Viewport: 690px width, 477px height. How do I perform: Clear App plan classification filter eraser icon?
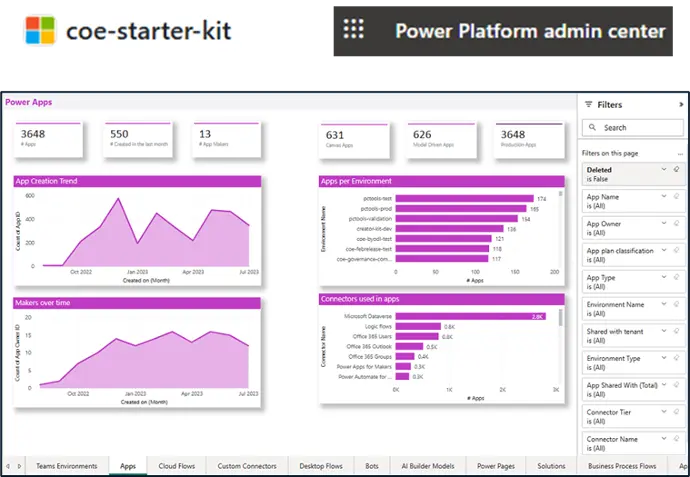[676, 250]
